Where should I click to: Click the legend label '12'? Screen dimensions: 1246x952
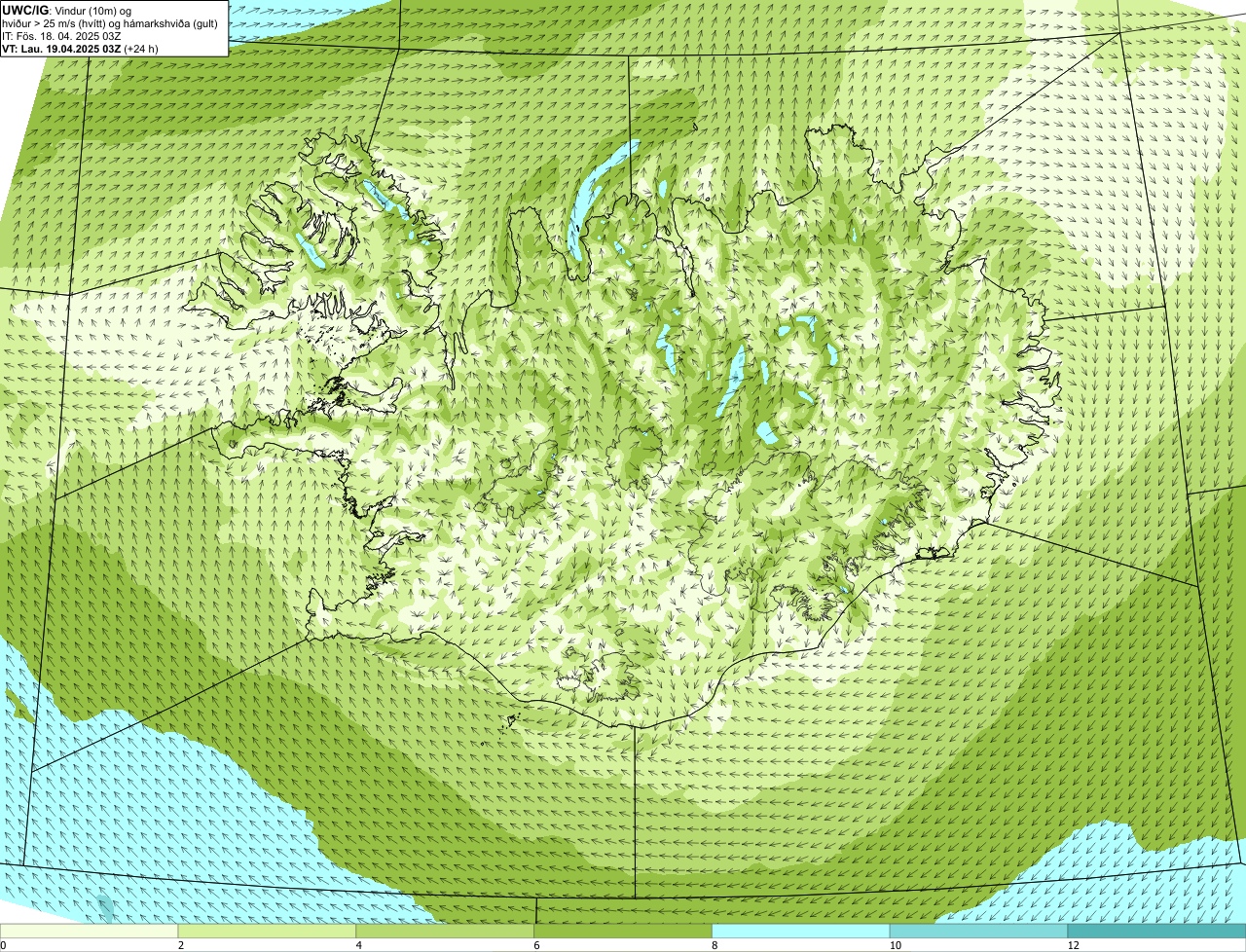click(x=1072, y=945)
